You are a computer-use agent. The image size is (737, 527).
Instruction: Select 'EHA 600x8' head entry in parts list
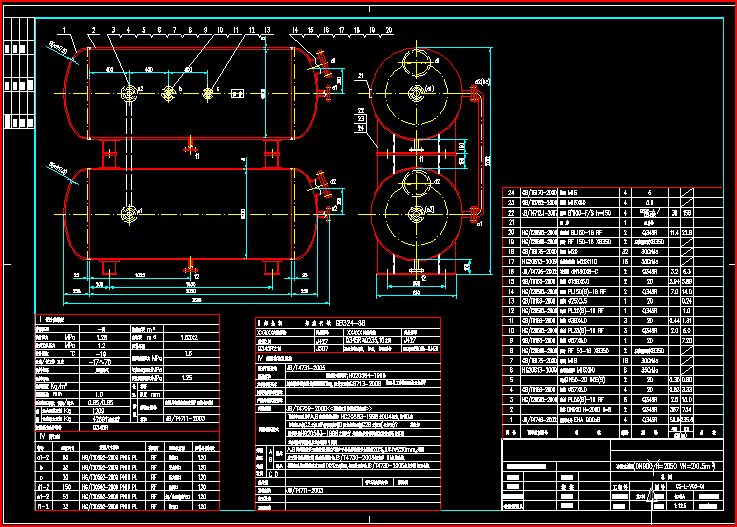pos(587,419)
